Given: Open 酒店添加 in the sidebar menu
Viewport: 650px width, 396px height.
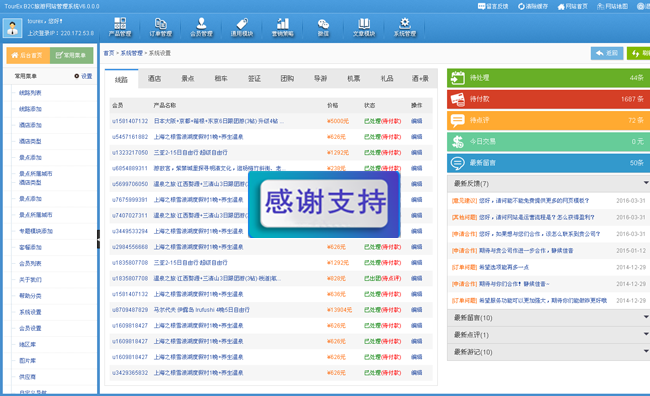Looking at the screenshot, I should [30, 125].
